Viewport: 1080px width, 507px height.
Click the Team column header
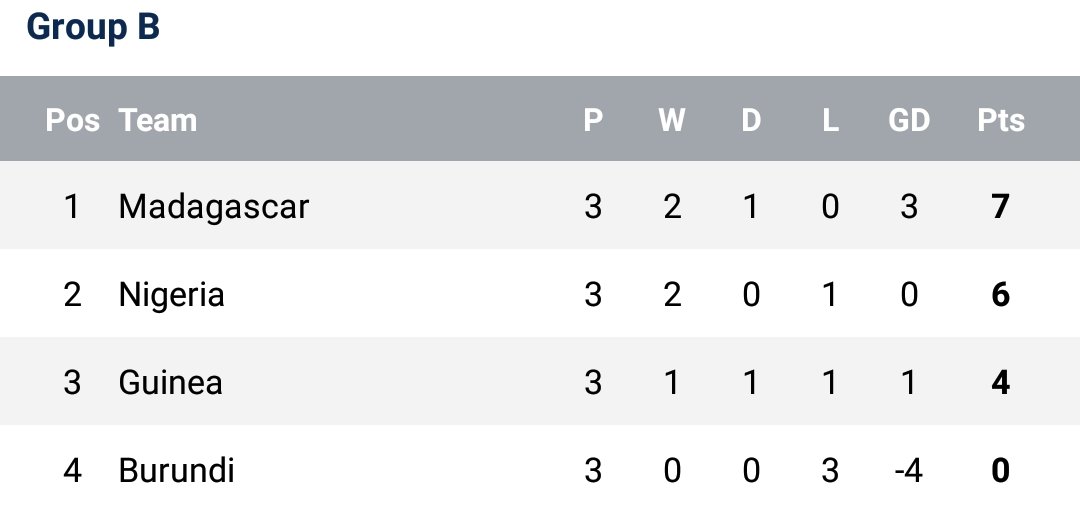click(158, 121)
